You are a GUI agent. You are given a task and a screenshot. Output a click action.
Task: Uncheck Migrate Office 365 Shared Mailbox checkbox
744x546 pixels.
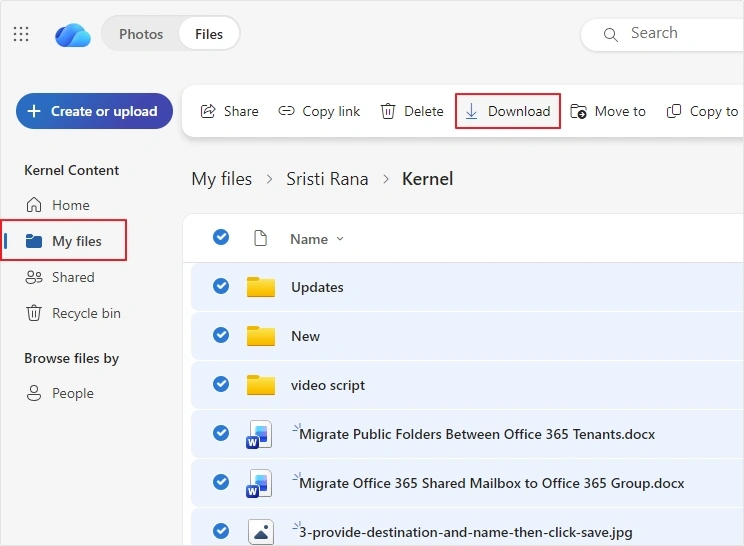click(221, 482)
